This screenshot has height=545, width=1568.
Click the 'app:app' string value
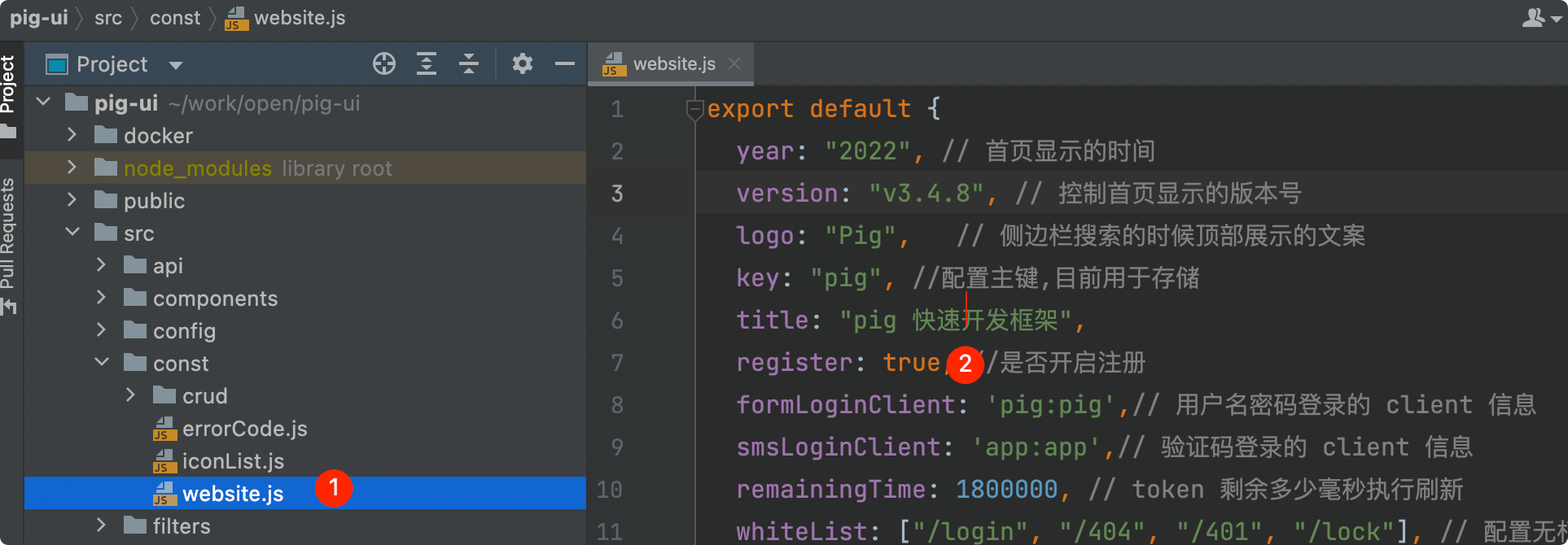pyautogui.click(x=1036, y=447)
